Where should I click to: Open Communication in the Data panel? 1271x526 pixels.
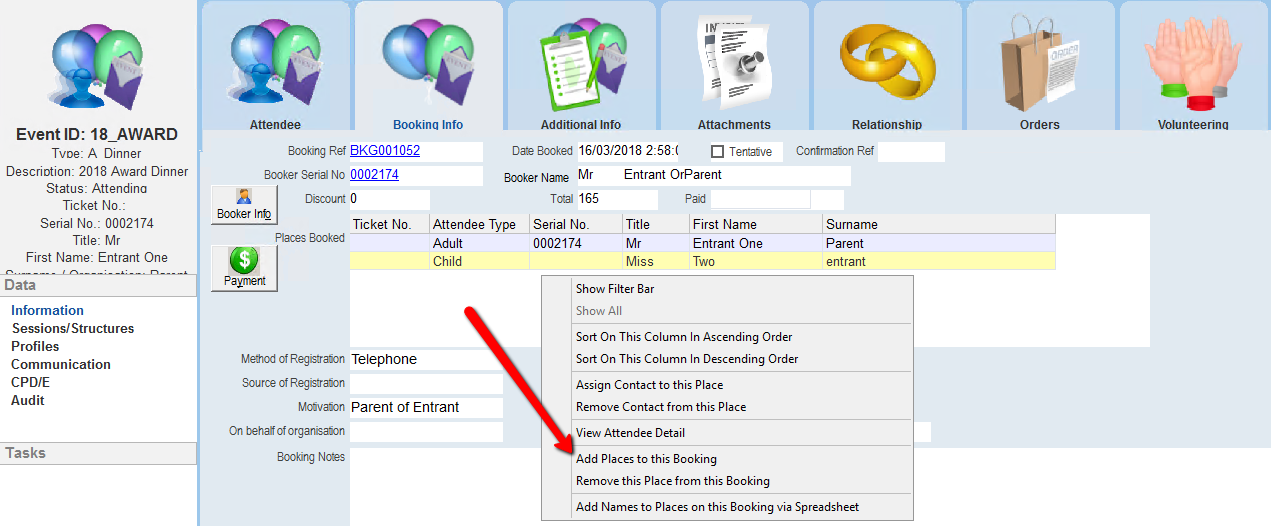[60, 364]
